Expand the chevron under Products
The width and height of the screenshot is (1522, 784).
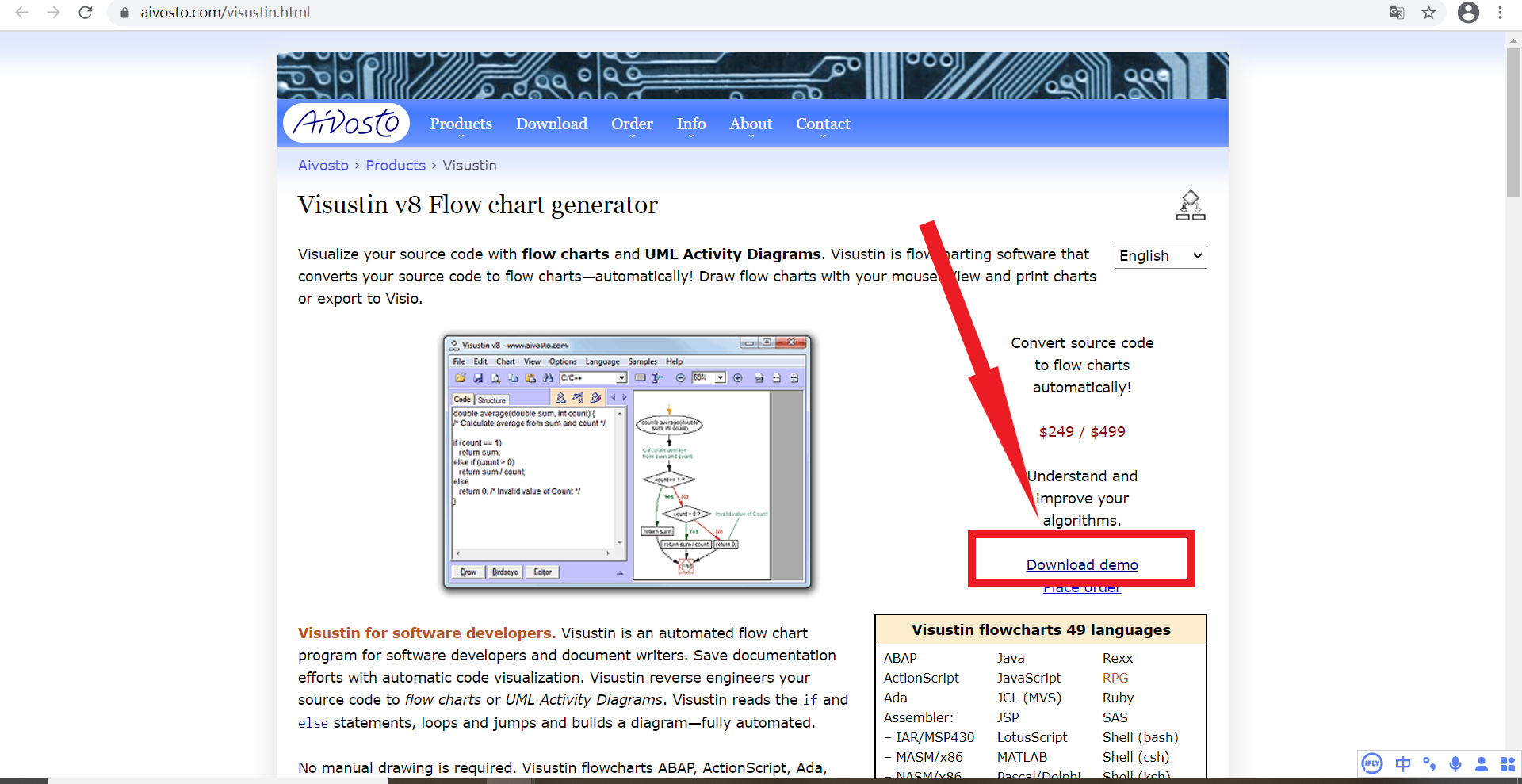(461, 137)
